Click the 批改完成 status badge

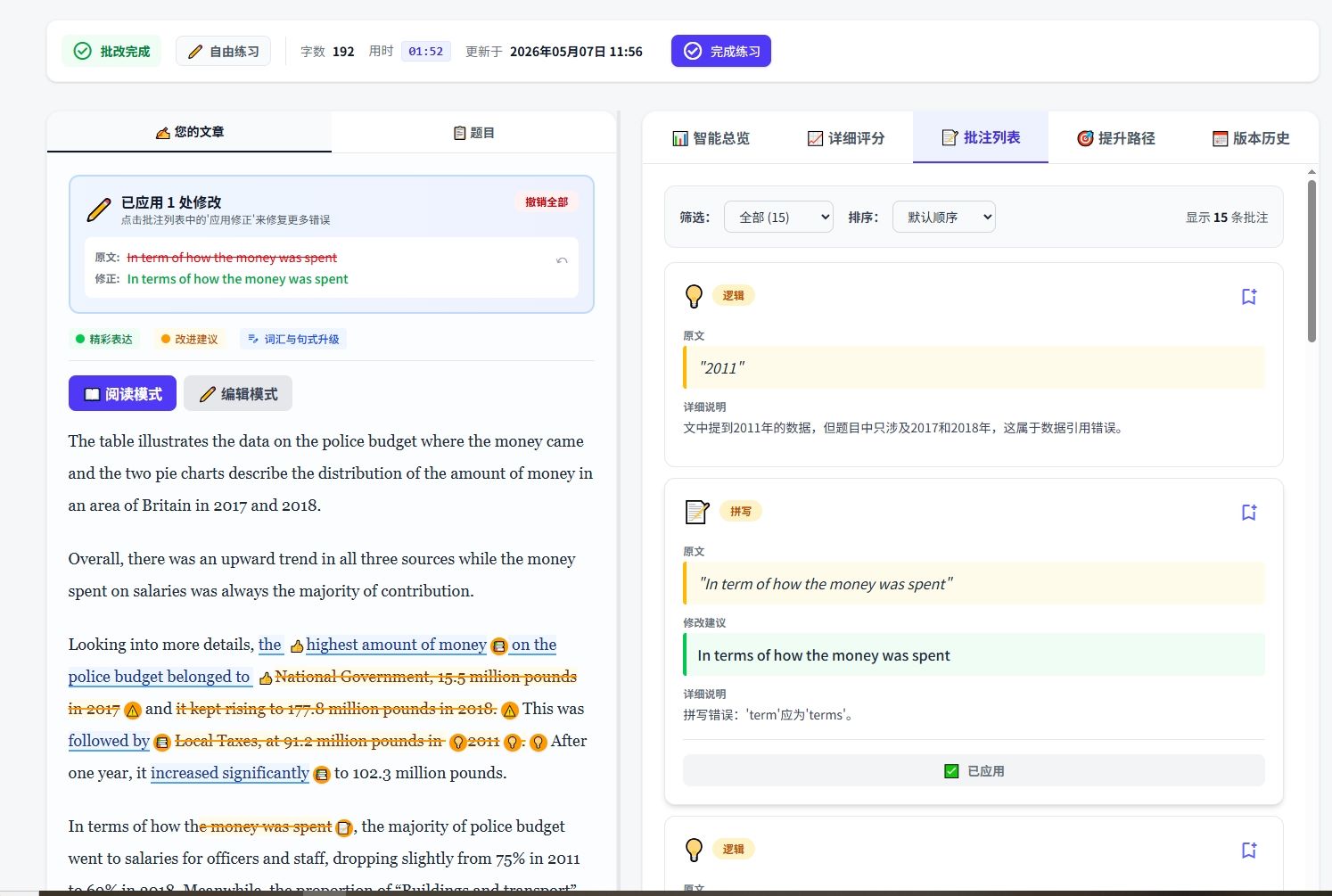[x=111, y=51]
